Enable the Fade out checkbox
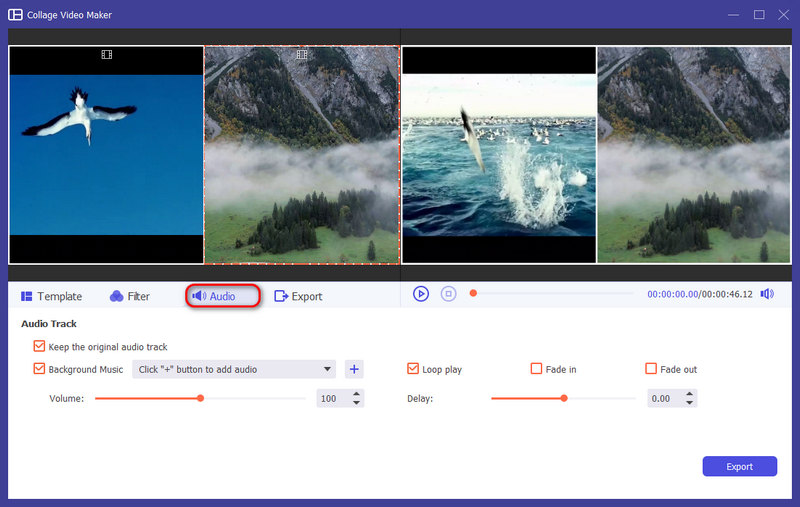This screenshot has width=800, height=507. 651,369
